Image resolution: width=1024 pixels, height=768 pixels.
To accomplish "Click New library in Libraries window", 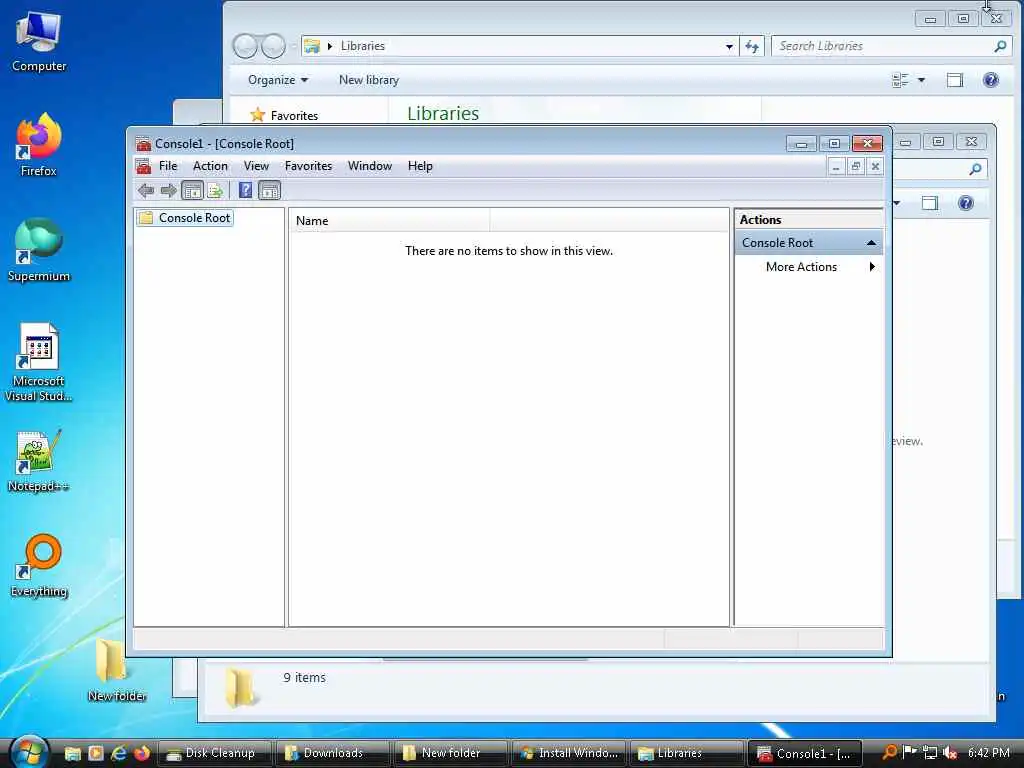I will [368, 80].
